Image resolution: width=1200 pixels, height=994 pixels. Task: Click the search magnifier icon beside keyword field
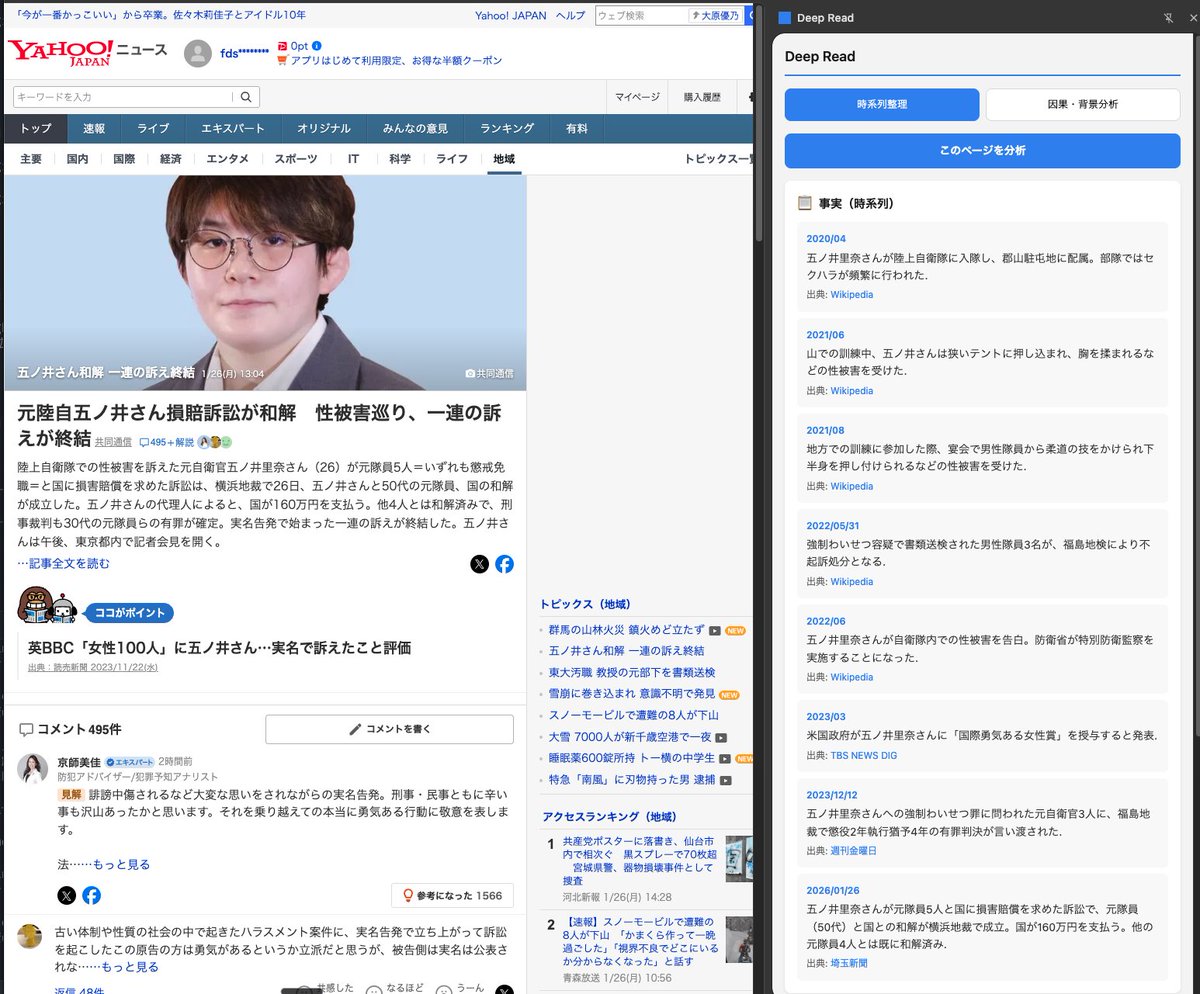coord(246,96)
